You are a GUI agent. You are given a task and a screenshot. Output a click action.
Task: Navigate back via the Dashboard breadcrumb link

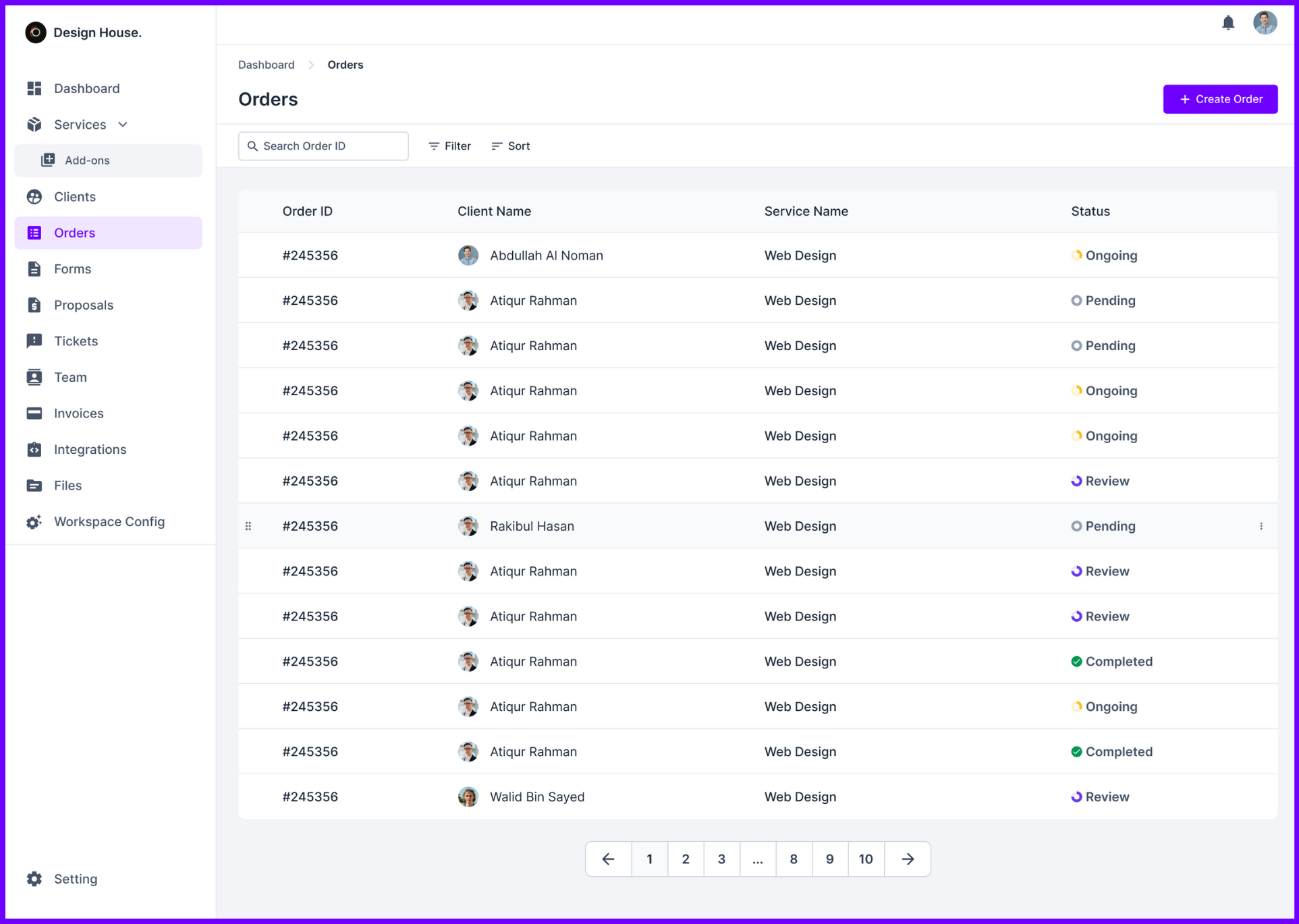pyautogui.click(x=266, y=64)
